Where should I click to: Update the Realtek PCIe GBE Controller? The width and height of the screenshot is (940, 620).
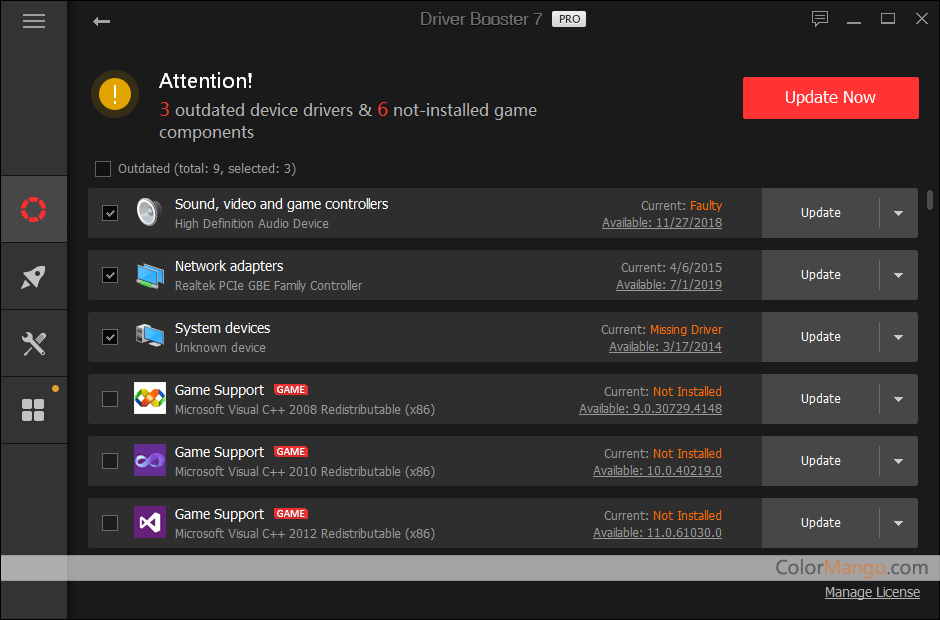tap(820, 275)
